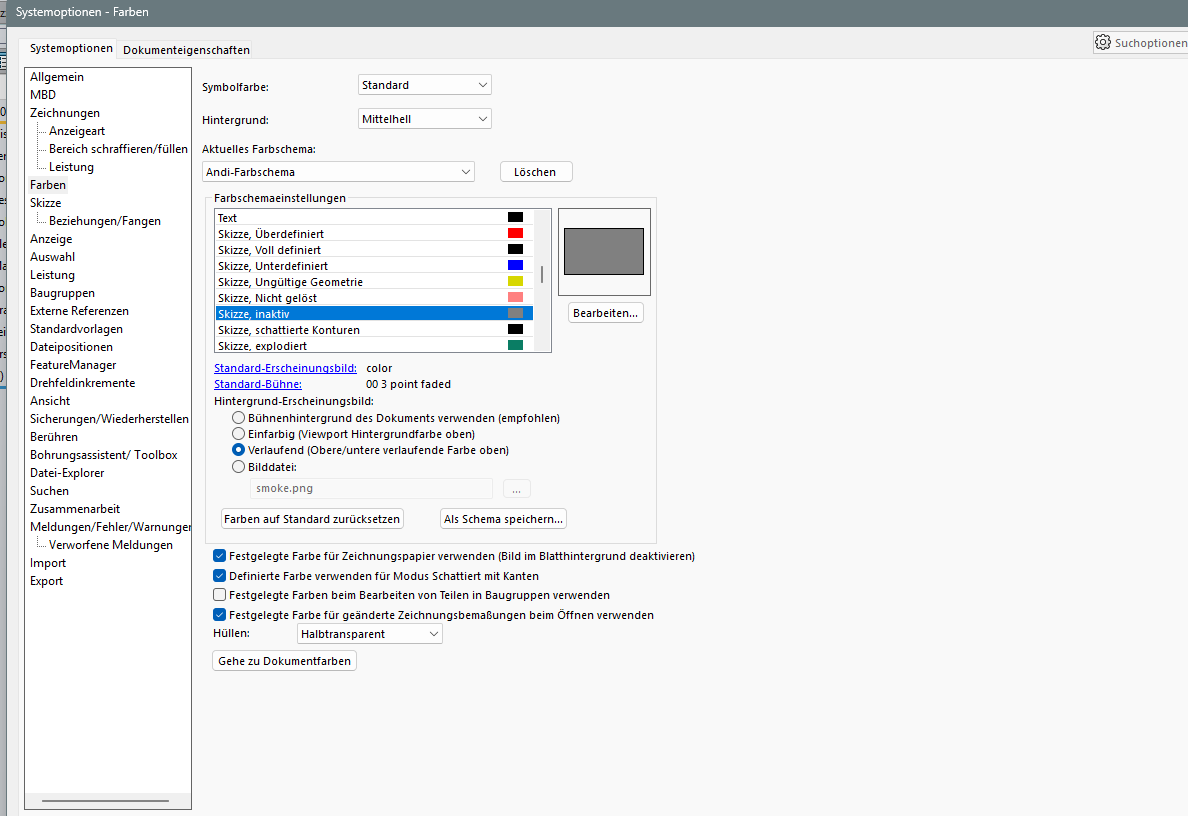
Task: Switch to the Dokumenteigenschaften tab
Action: coord(186,50)
